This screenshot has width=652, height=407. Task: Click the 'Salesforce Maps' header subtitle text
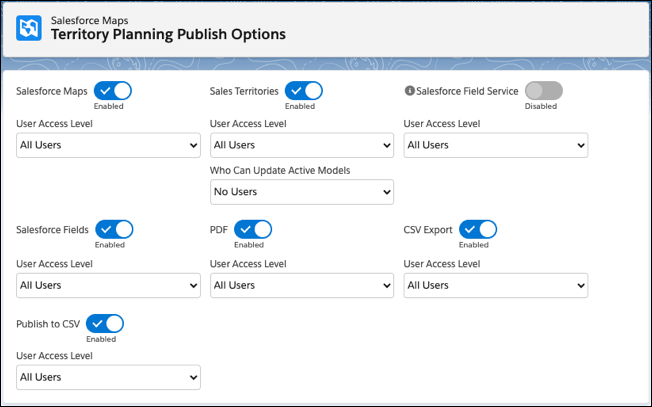coord(89,20)
